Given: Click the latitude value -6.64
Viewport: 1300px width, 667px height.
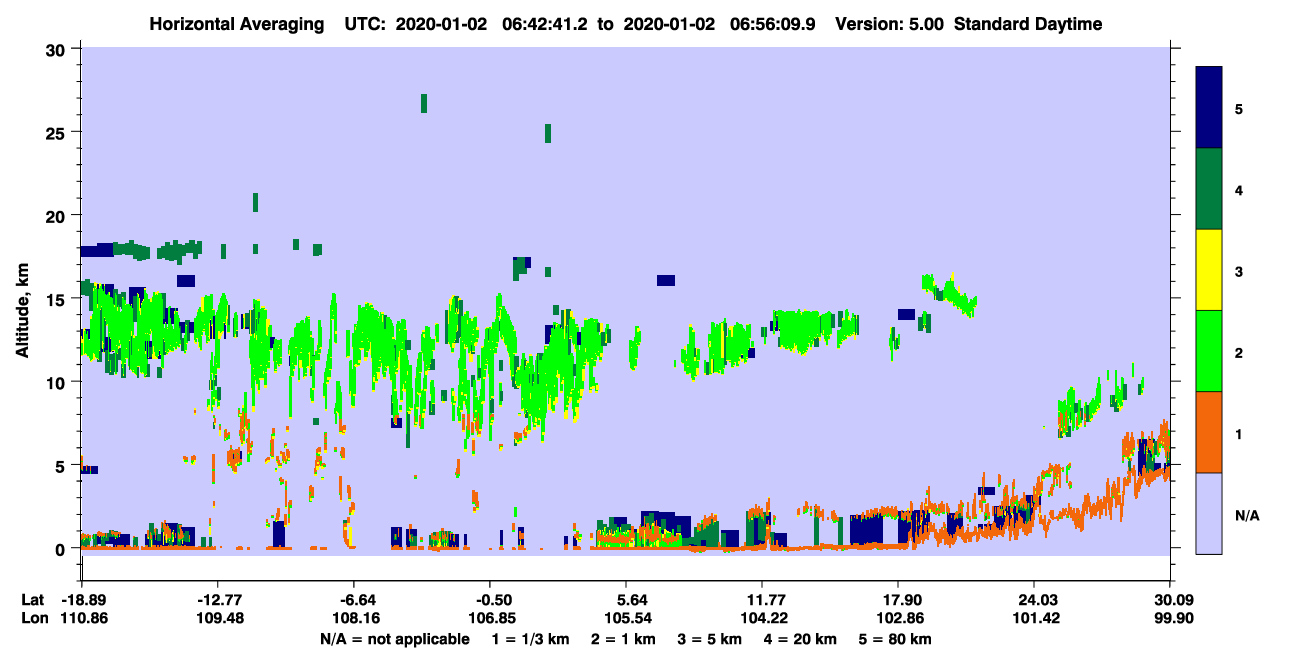Looking at the screenshot, I should click(353, 600).
